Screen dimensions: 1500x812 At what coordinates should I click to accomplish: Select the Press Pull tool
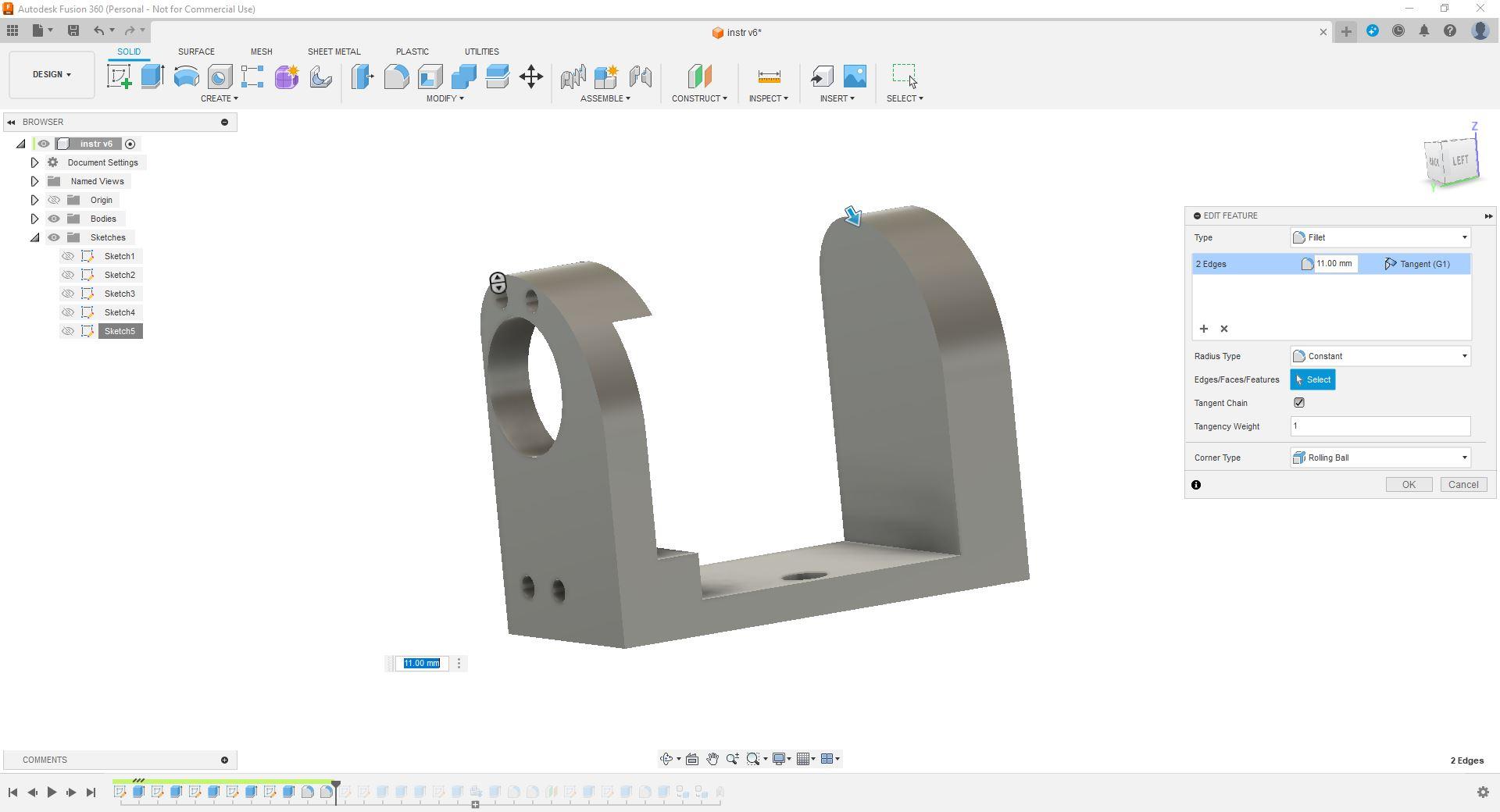[x=362, y=77]
